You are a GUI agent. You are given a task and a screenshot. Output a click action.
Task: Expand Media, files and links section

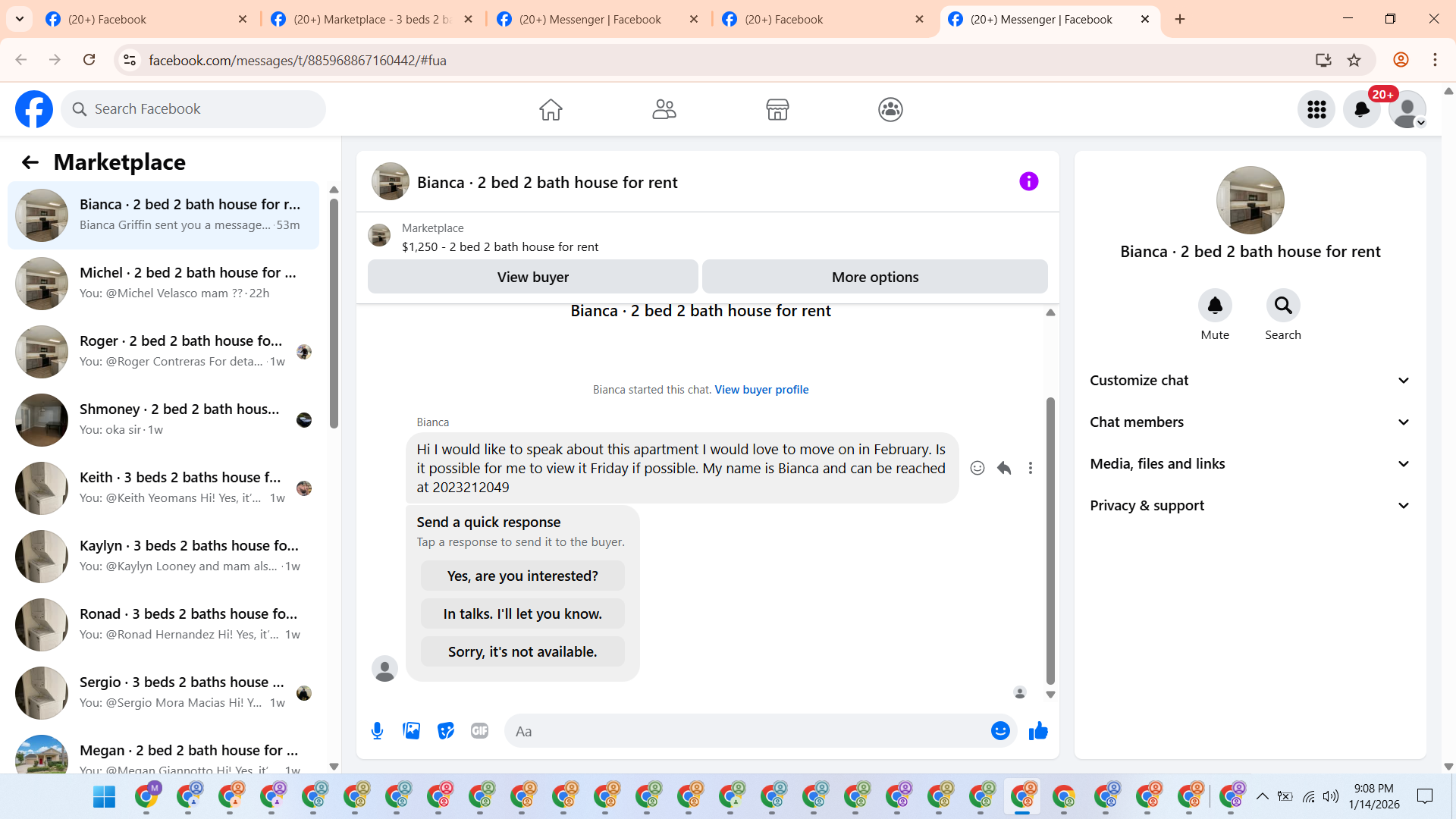[x=1250, y=464]
